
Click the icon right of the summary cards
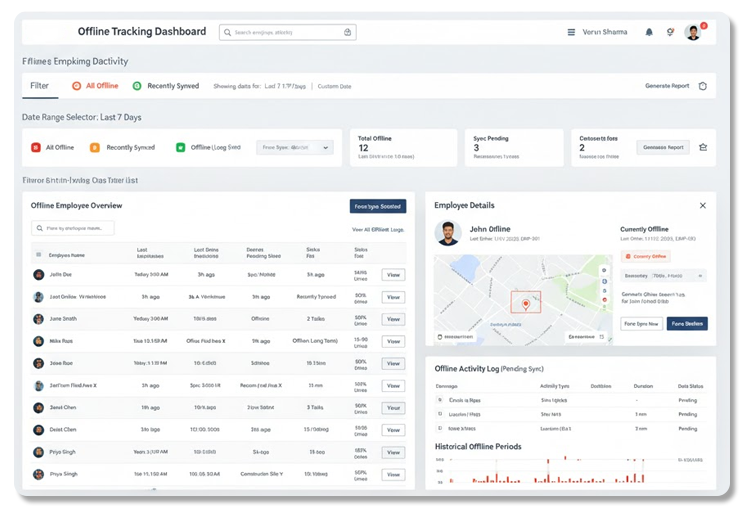(x=703, y=147)
